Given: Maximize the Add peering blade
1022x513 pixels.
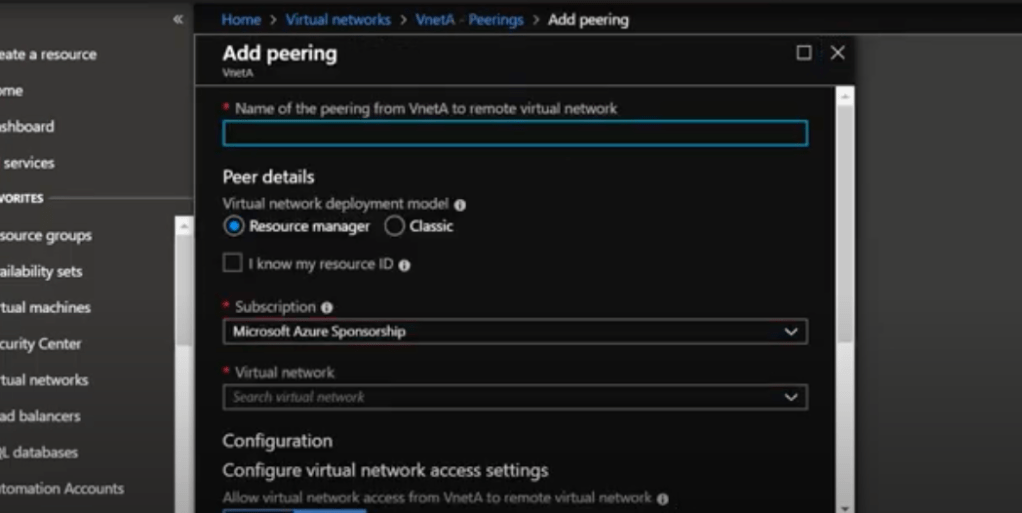Looking at the screenshot, I should [804, 53].
